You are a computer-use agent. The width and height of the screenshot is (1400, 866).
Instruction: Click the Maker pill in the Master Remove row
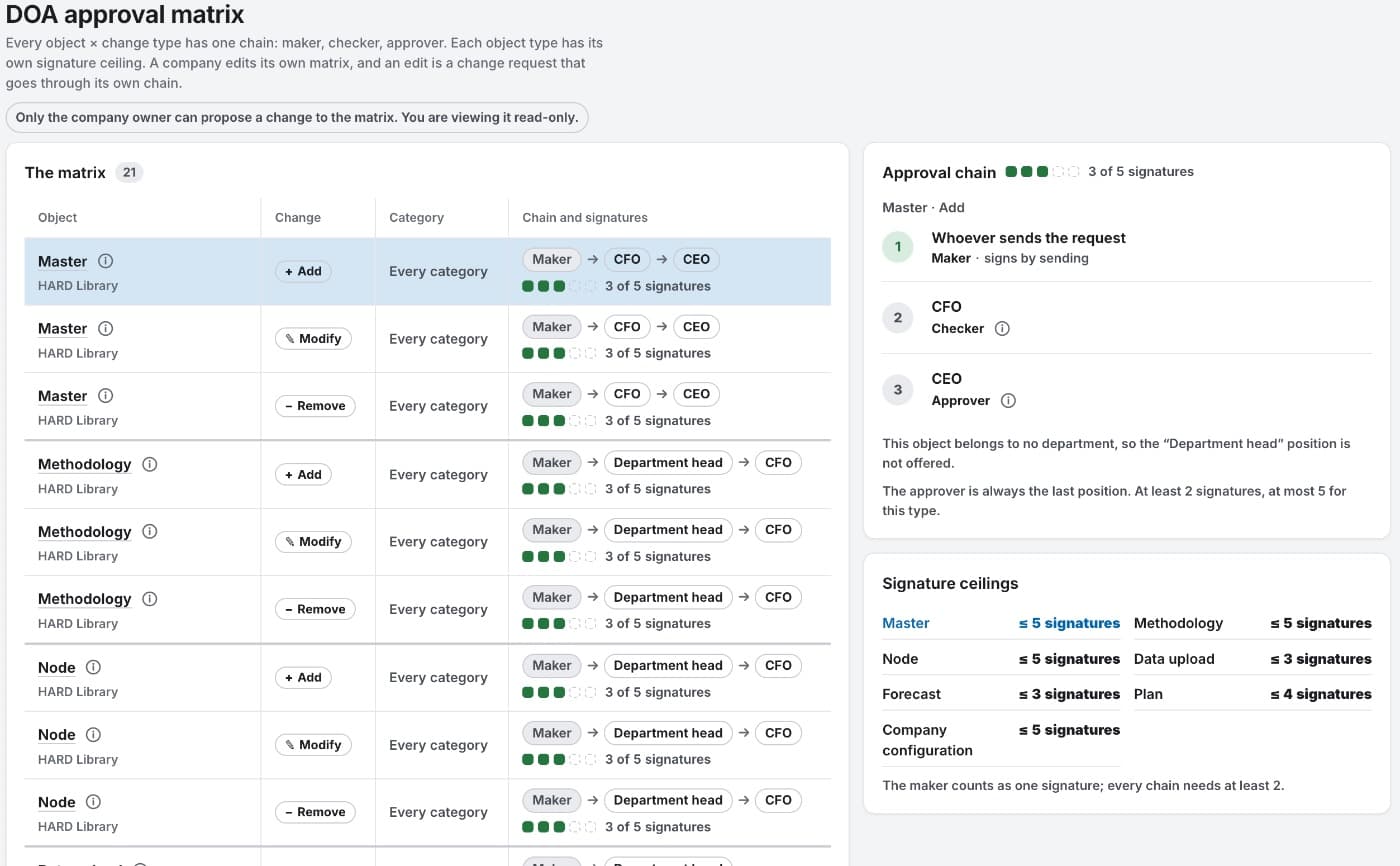[552, 394]
